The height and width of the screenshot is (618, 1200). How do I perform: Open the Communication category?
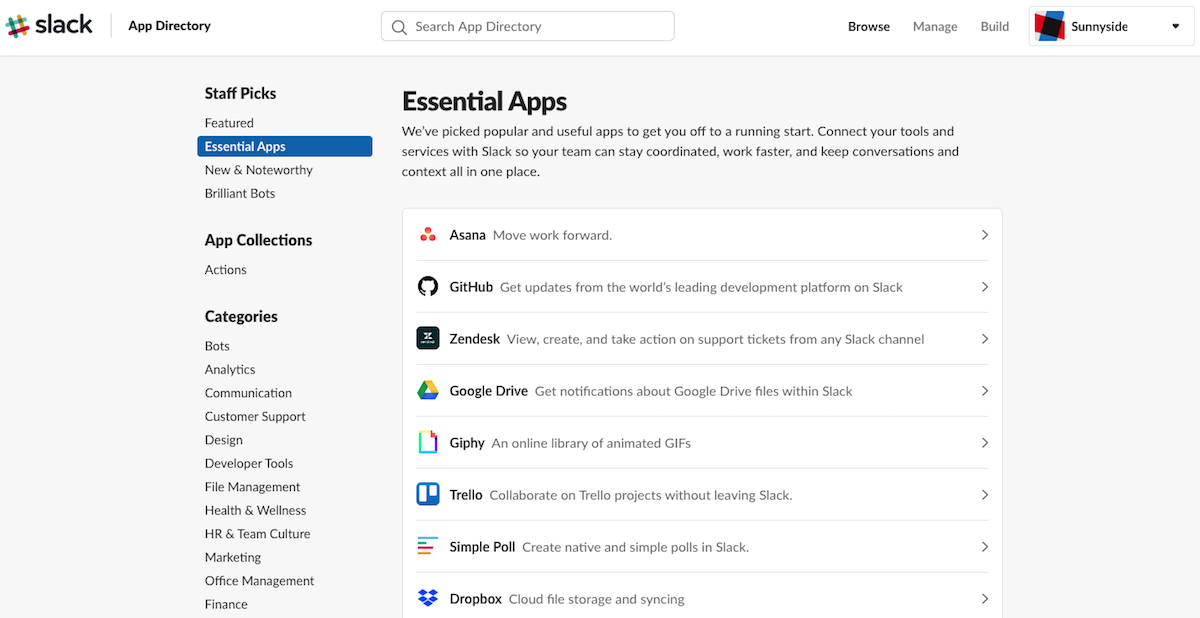pos(248,393)
